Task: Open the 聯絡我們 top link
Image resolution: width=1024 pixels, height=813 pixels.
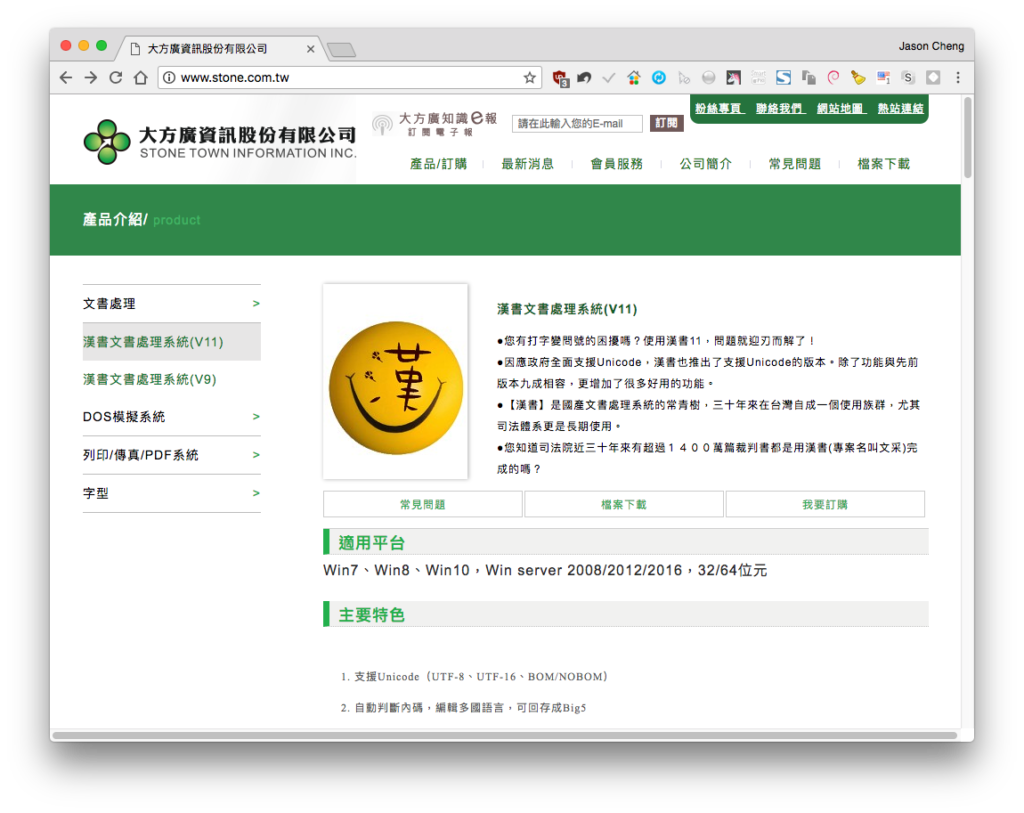Action: 780,108
